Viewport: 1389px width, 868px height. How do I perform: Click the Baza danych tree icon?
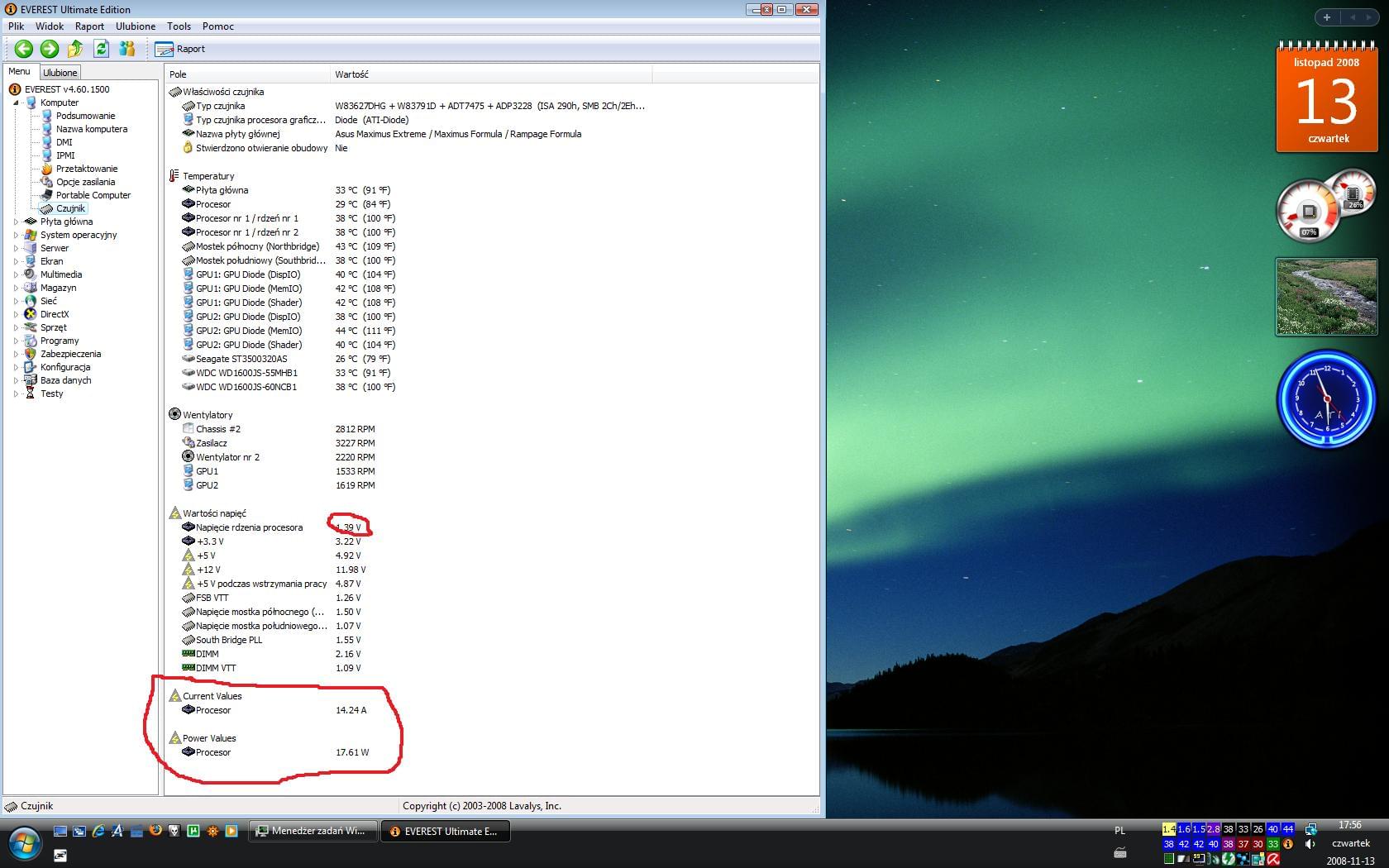[31, 380]
